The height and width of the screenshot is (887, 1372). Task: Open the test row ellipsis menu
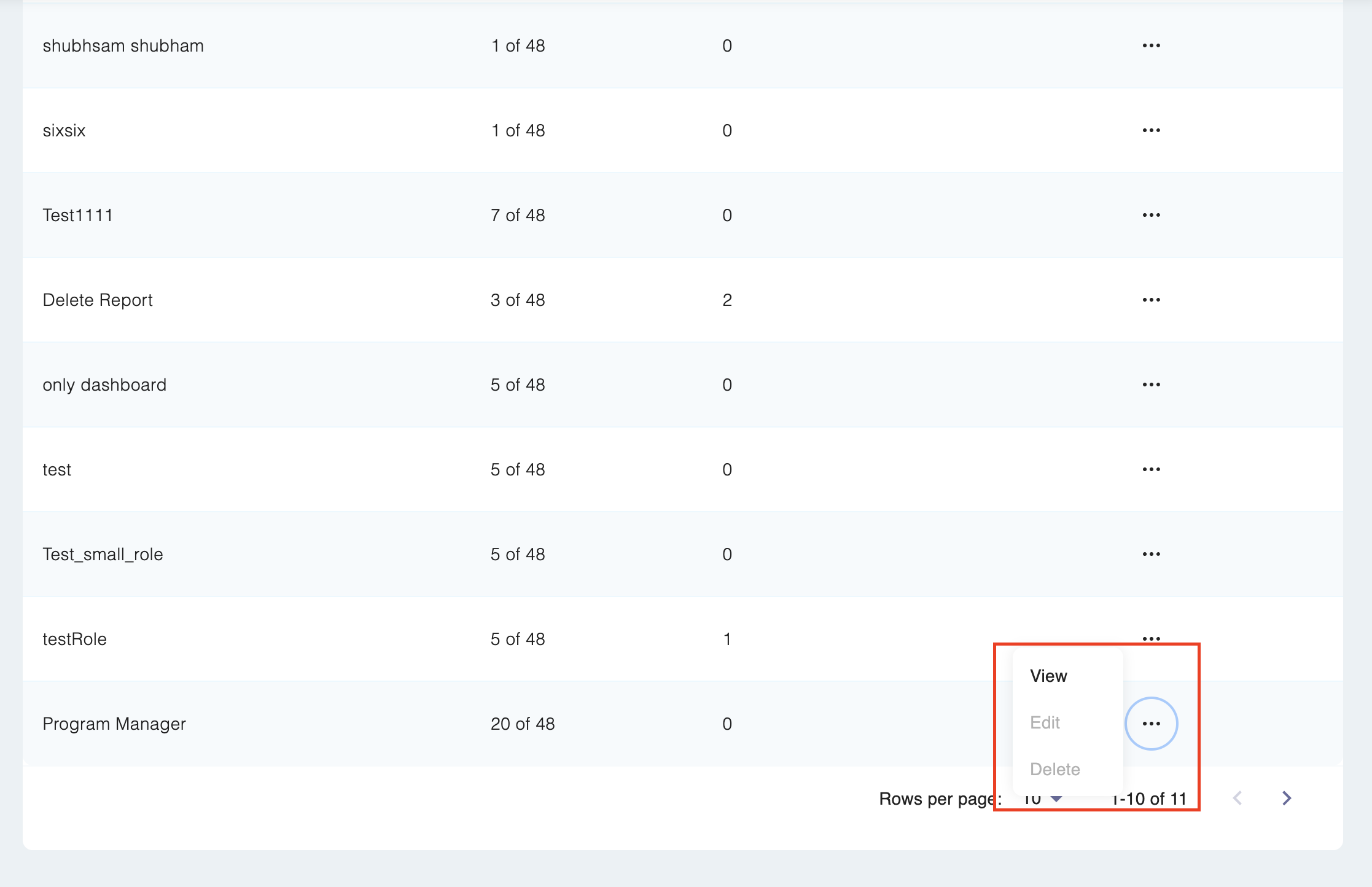tap(1151, 469)
